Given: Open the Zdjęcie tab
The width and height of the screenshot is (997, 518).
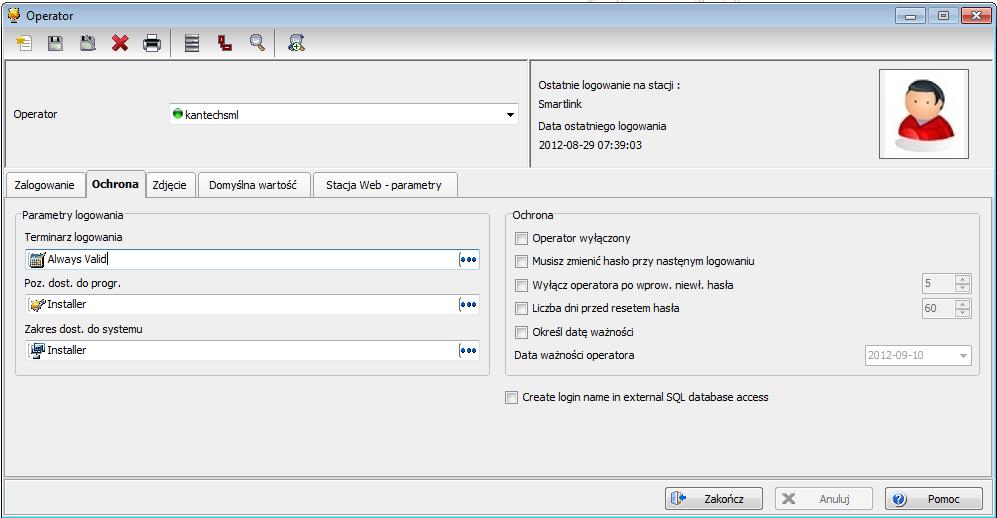Looking at the screenshot, I should pos(170,185).
